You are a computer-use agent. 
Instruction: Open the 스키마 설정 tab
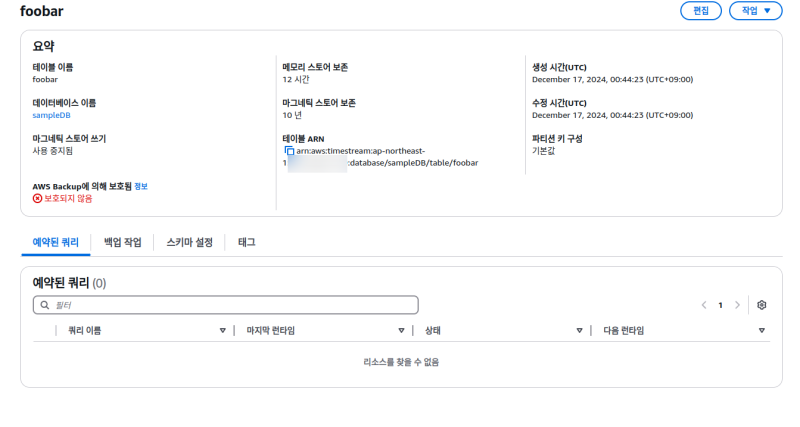pyautogui.click(x=189, y=242)
